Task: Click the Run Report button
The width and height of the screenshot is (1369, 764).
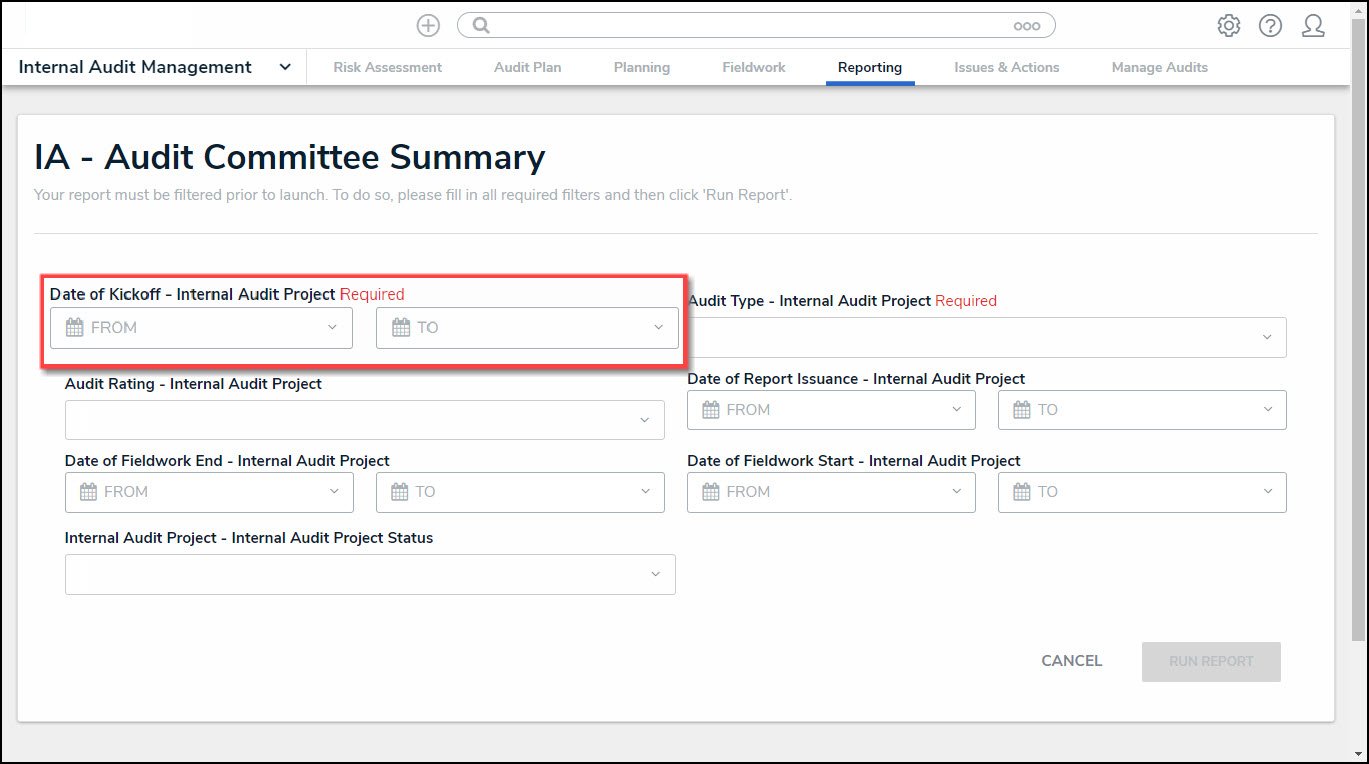Action: (x=1210, y=661)
